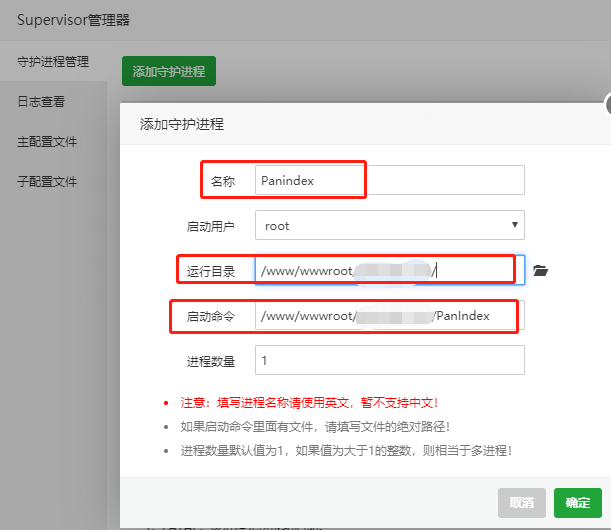Select the 进程数量 number field
Screen dimensions: 611x530
coord(389,360)
